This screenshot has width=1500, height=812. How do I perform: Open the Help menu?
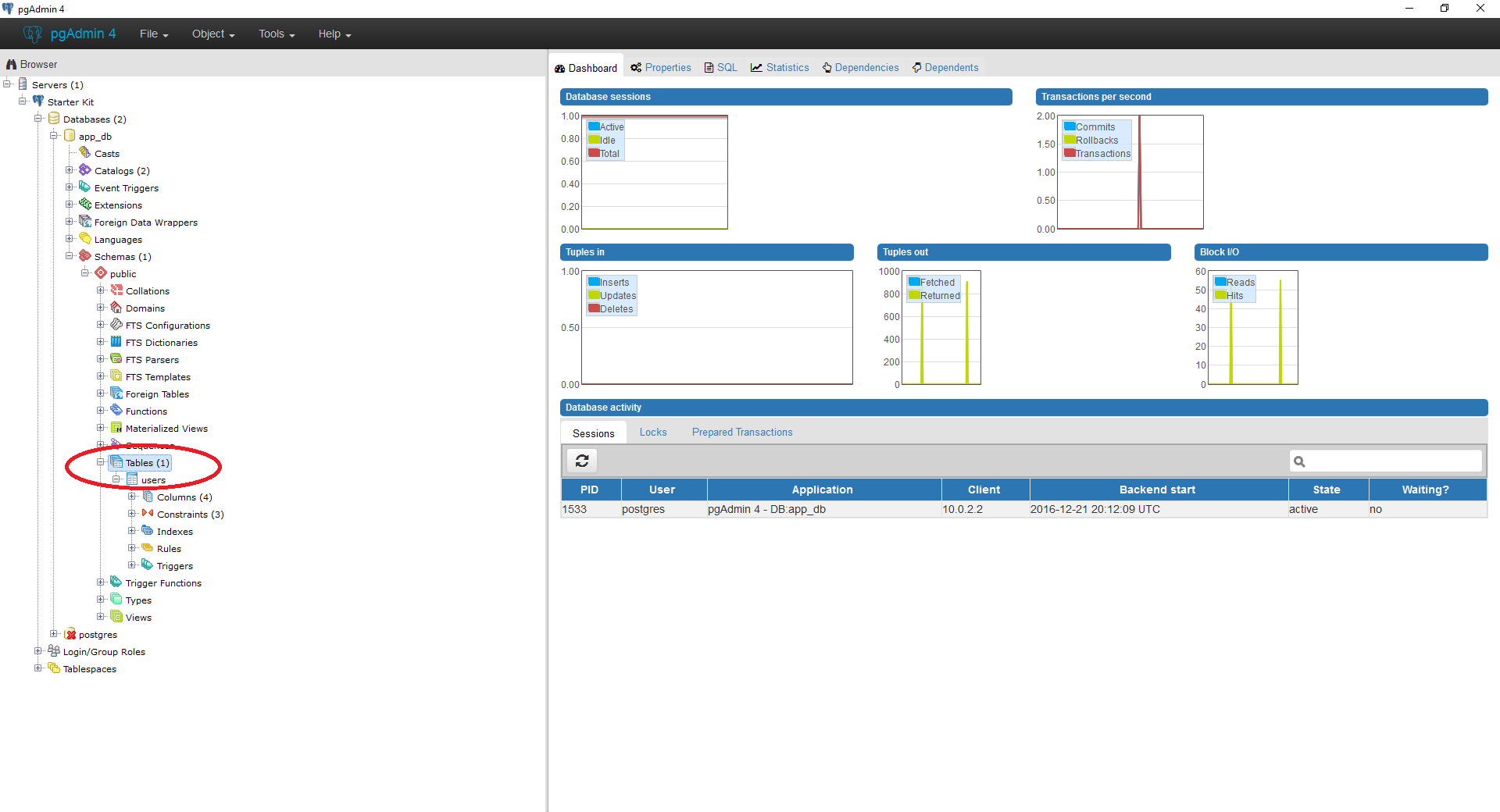point(334,34)
